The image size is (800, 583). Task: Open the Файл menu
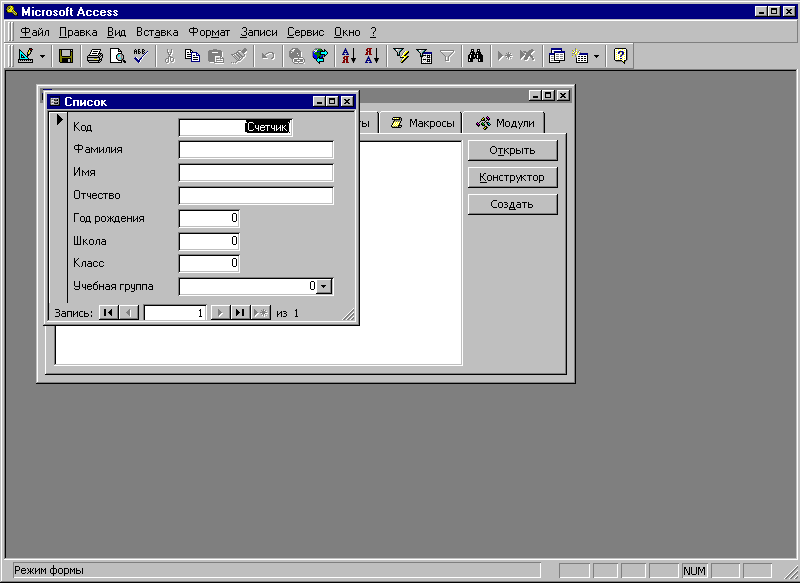pos(35,32)
